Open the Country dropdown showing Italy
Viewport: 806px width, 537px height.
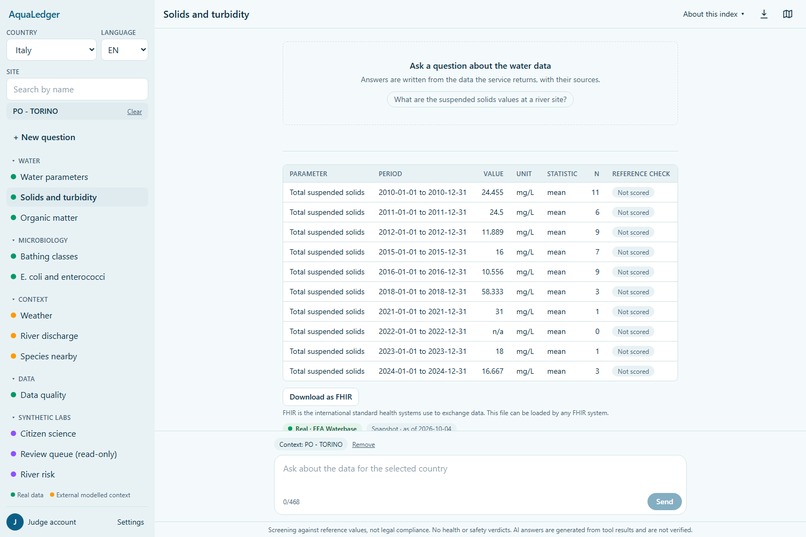(x=51, y=50)
